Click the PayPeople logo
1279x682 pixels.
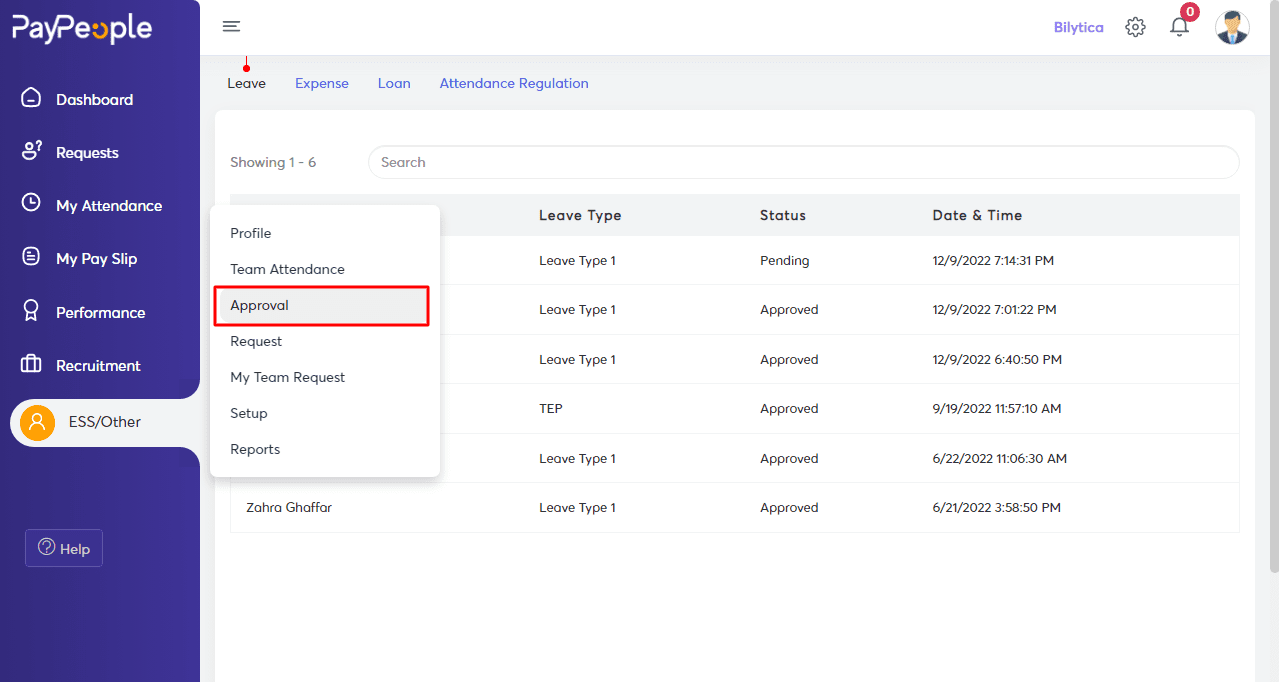coord(82,28)
